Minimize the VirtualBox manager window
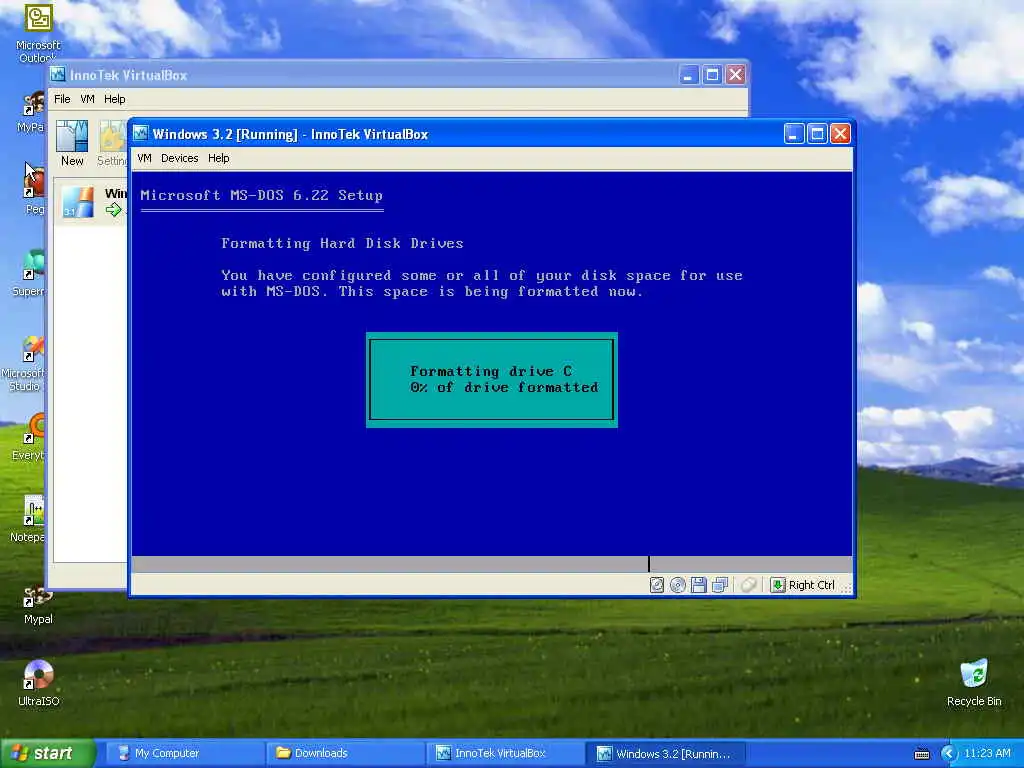Image resolution: width=1024 pixels, height=768 pixels. click(x=688, y=75)
